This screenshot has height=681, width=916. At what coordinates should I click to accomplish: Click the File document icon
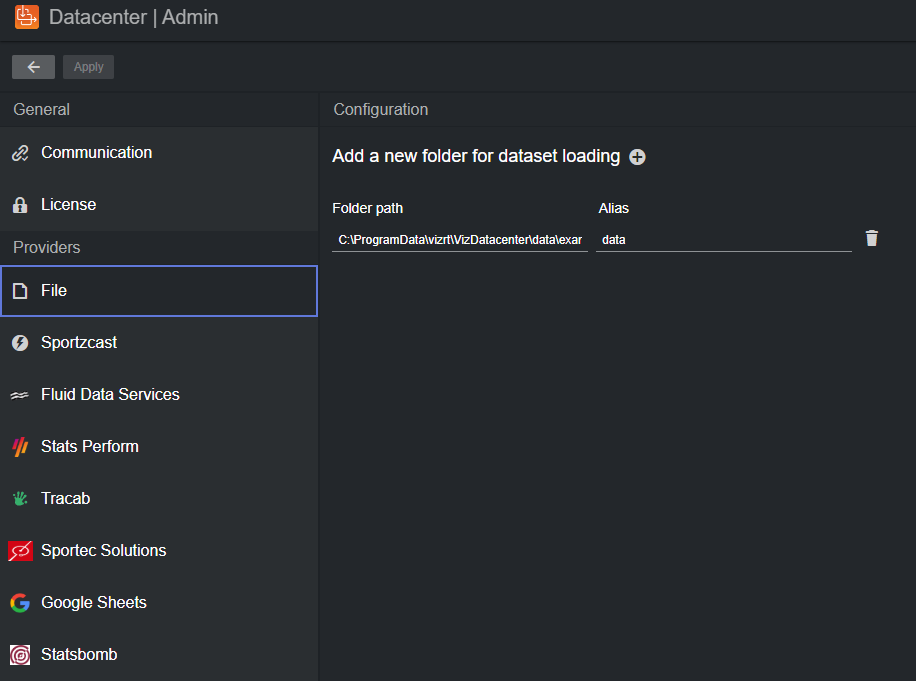20,291
